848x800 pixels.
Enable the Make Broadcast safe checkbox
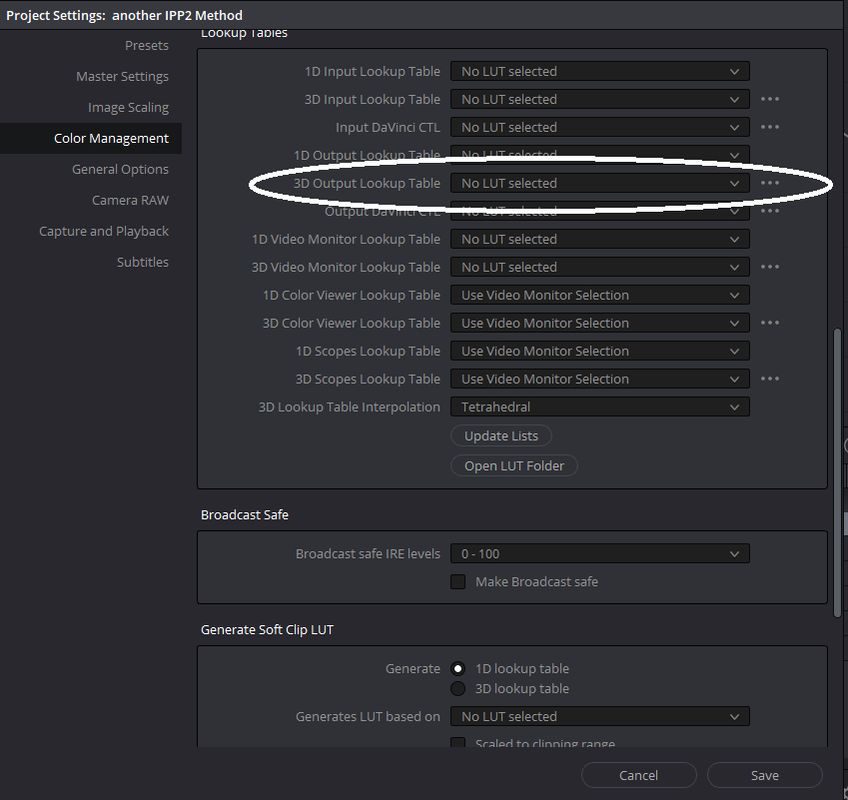tap(458, 581)
